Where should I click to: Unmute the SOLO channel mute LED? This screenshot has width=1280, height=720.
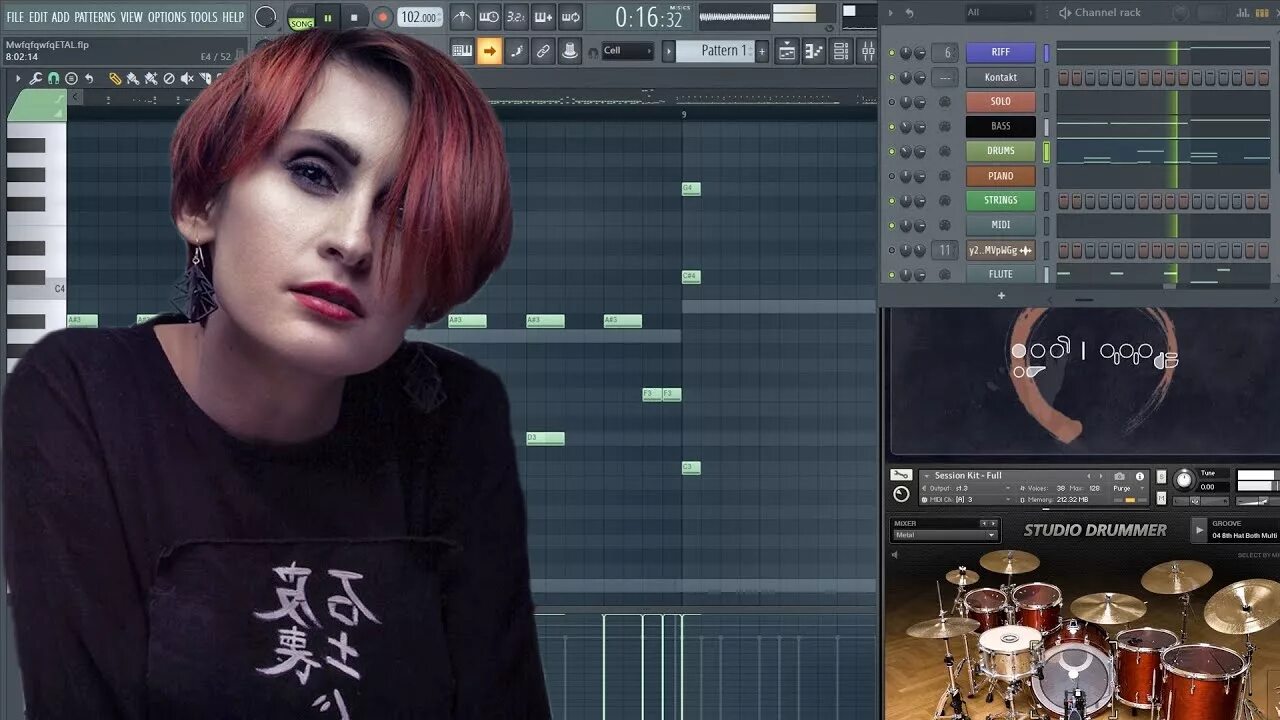(892, 102)
